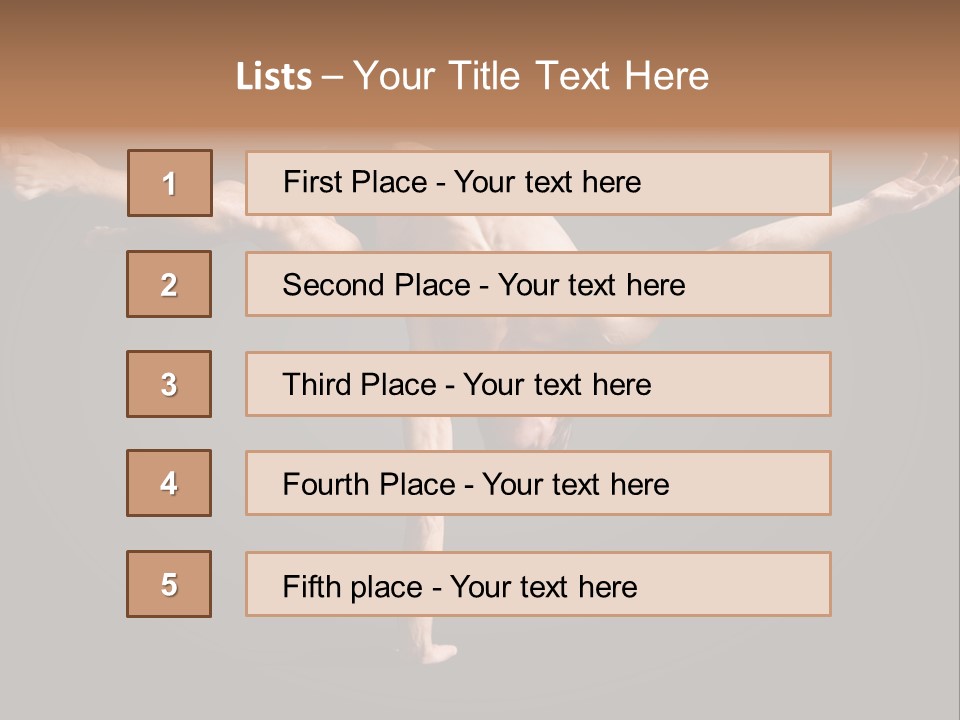Select the number 1 box

click(x=170, y=182)
